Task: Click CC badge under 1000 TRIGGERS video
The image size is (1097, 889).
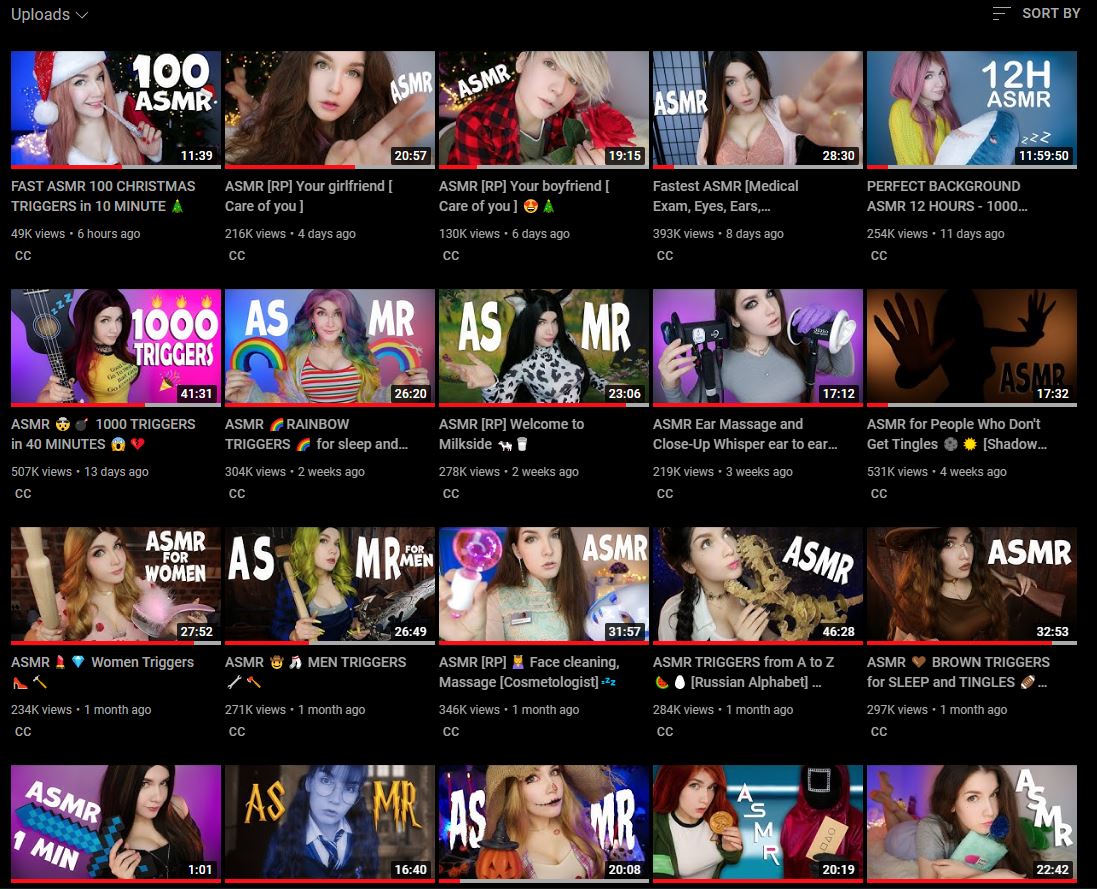Action: 23,493
